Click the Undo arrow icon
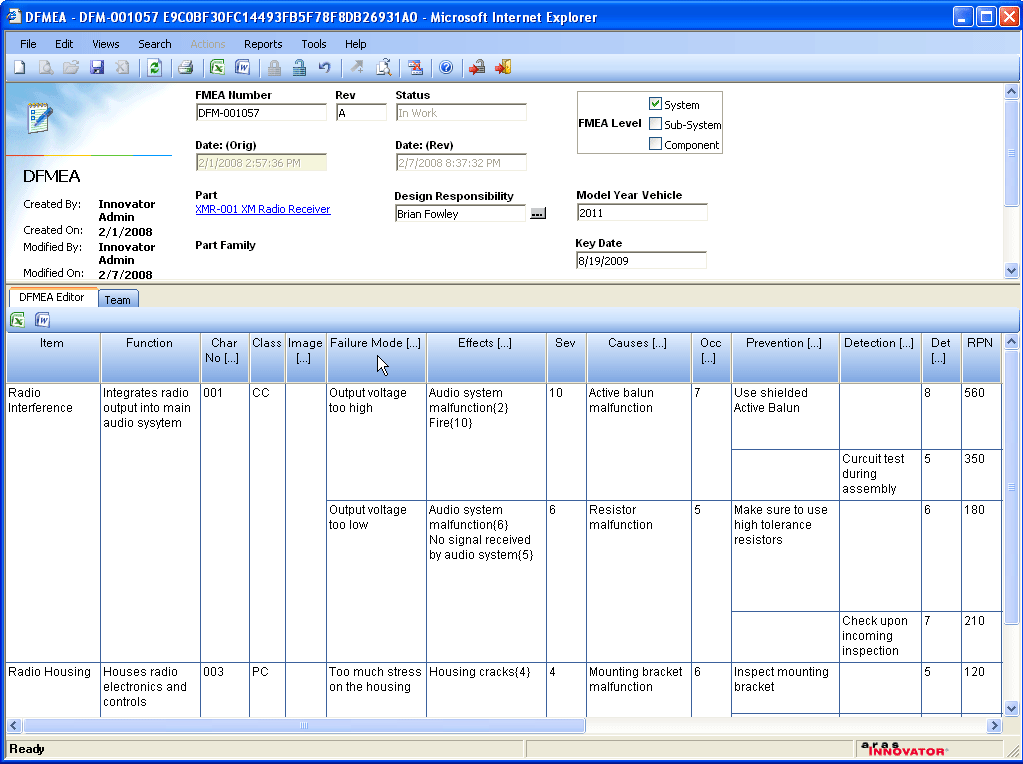The image size is (1023, 764). (x=325, y=68)
